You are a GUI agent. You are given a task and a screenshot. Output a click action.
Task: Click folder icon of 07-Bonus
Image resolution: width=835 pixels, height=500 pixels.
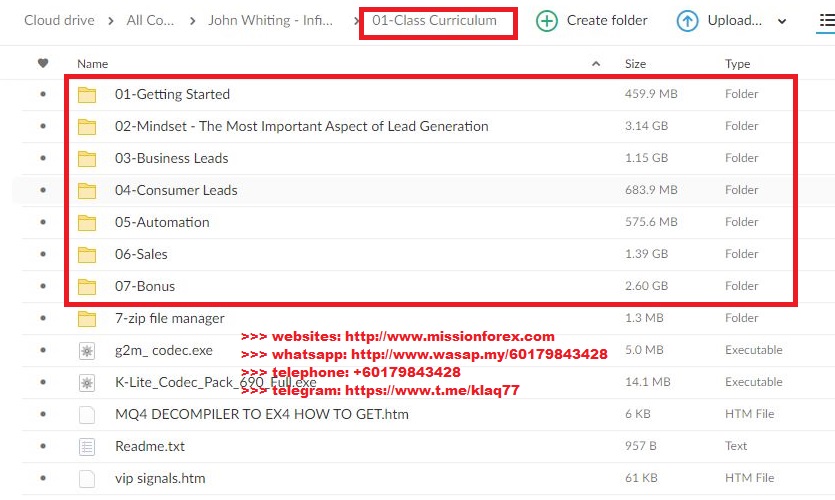click(87, 286)
